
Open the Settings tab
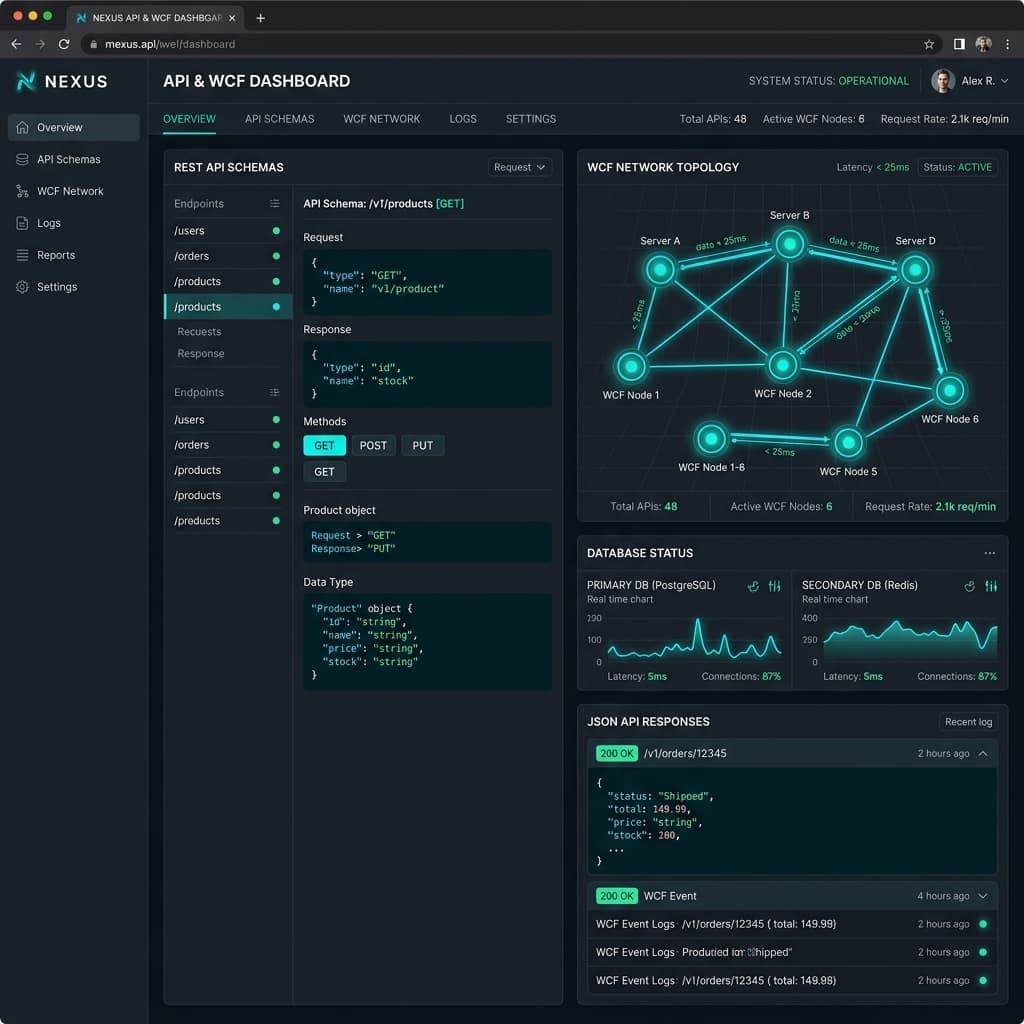[x=530, y=119]
